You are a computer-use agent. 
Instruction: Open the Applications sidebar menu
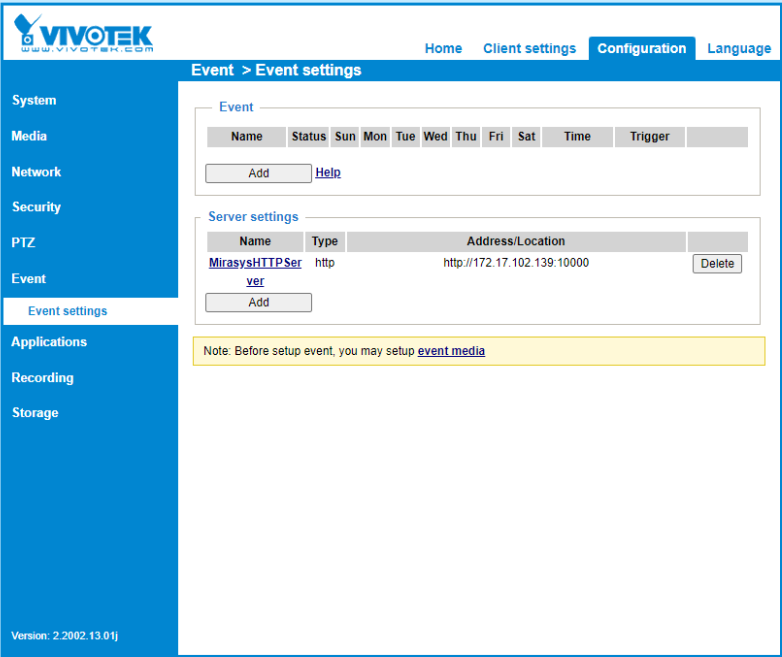click(49, 342)
